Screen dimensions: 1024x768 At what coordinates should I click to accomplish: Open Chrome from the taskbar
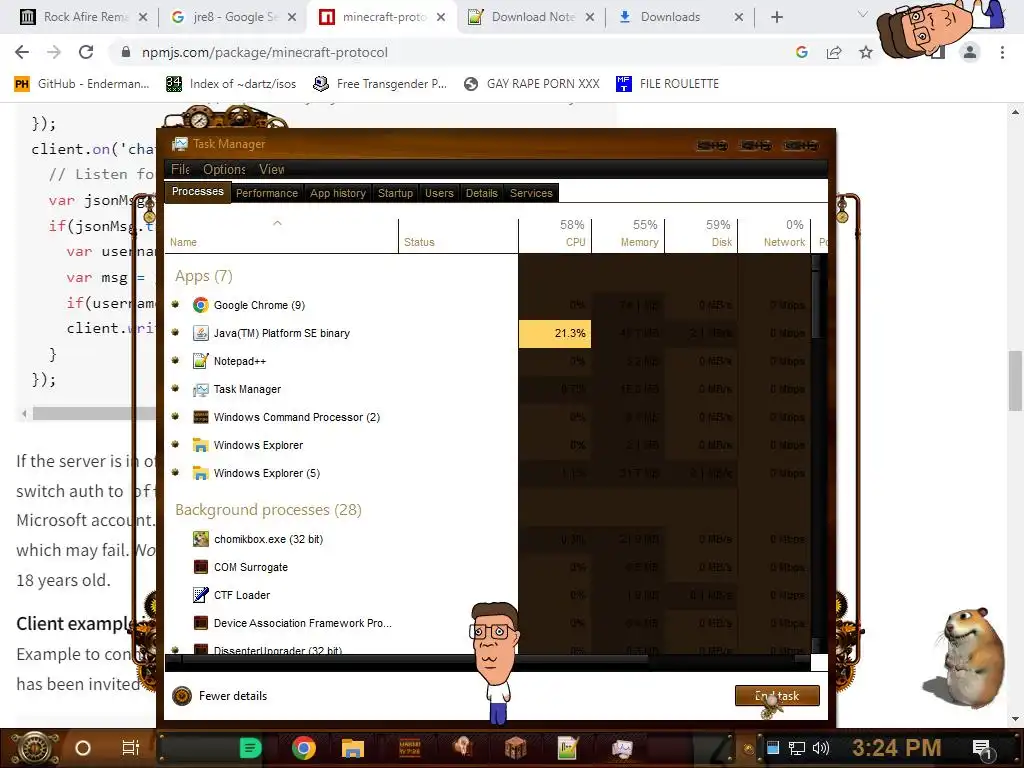(x=304, y=748)
